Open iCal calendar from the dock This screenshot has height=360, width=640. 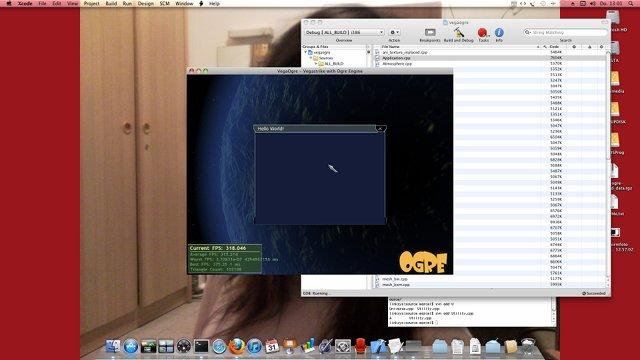click(x=272, y=346)
